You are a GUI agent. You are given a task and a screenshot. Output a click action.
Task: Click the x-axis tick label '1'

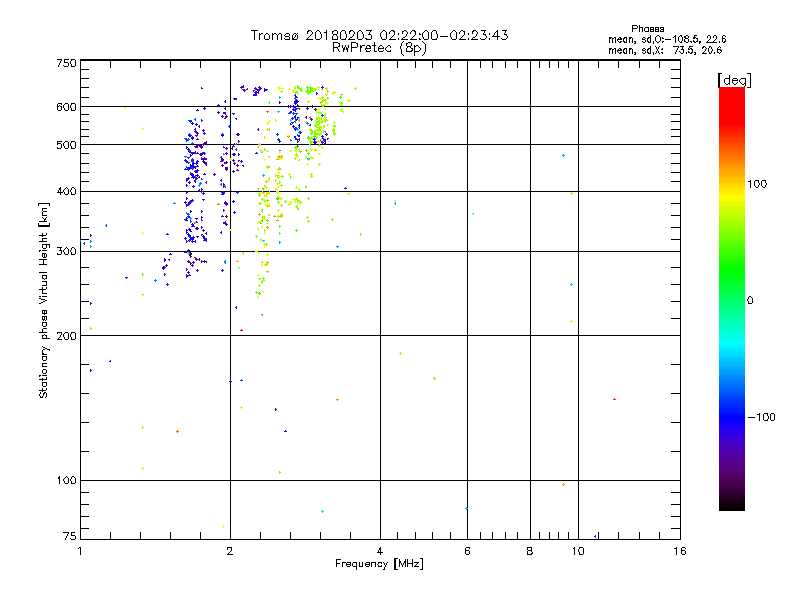[x=80, y=551]
